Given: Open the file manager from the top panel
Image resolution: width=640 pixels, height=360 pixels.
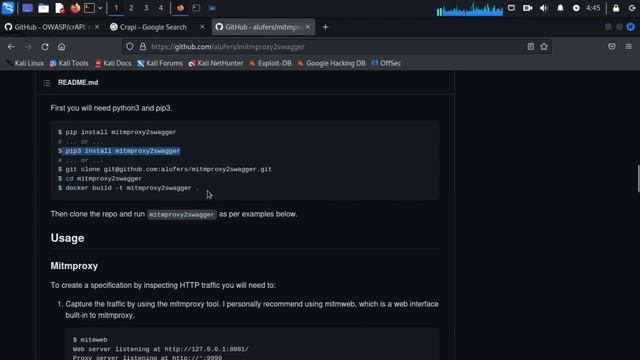Looking at the screenshot, I should [43, 8].
